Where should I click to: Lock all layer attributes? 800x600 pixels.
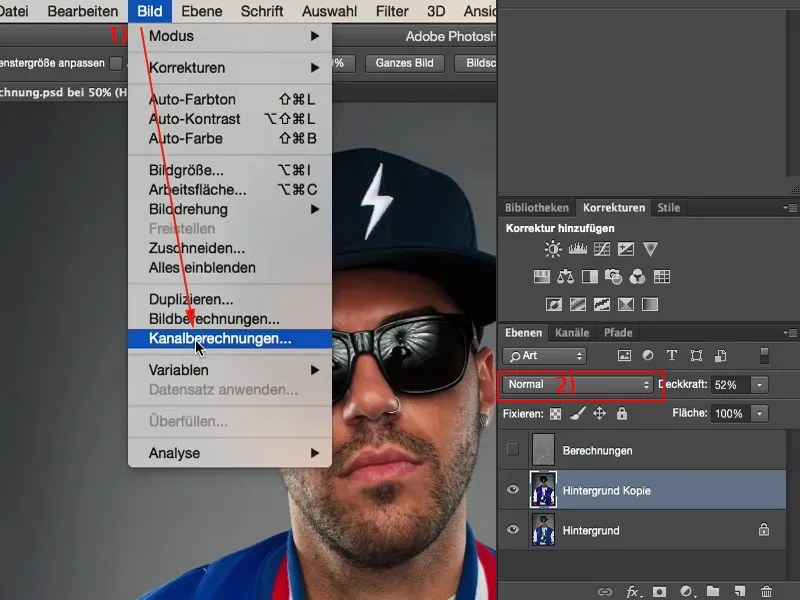(621, 413)
